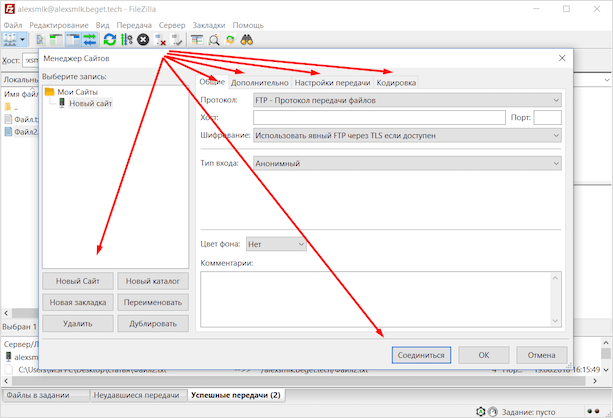This screenshot has width=613, height=418.
Task: Click the queue pane scroll-right arrow
Action: click(595, 380)
